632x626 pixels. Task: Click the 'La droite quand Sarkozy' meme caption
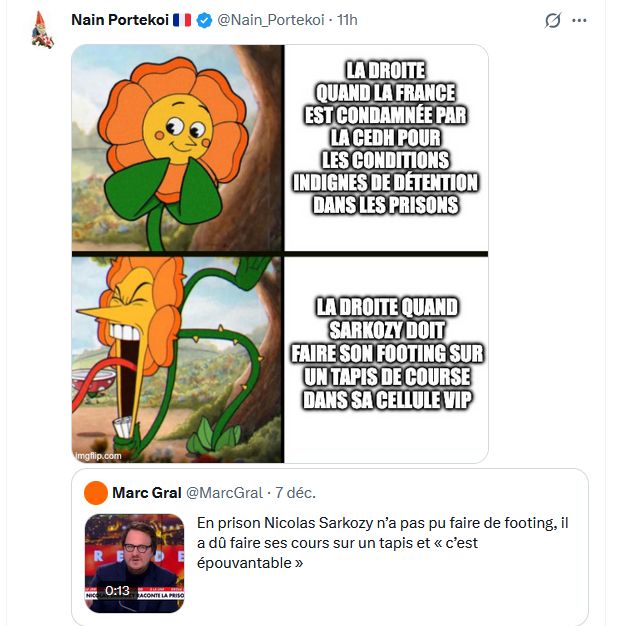click(x=386, y=352)
